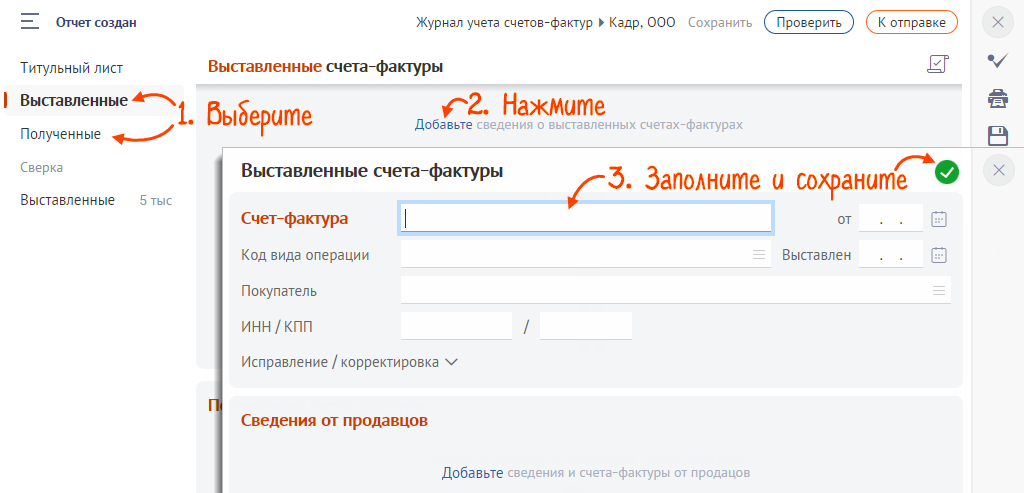This screenshot has height=493, width=1024.
Task: Close the Выставленные счета-фактуры dialog
Action: [x=998, y=171]
